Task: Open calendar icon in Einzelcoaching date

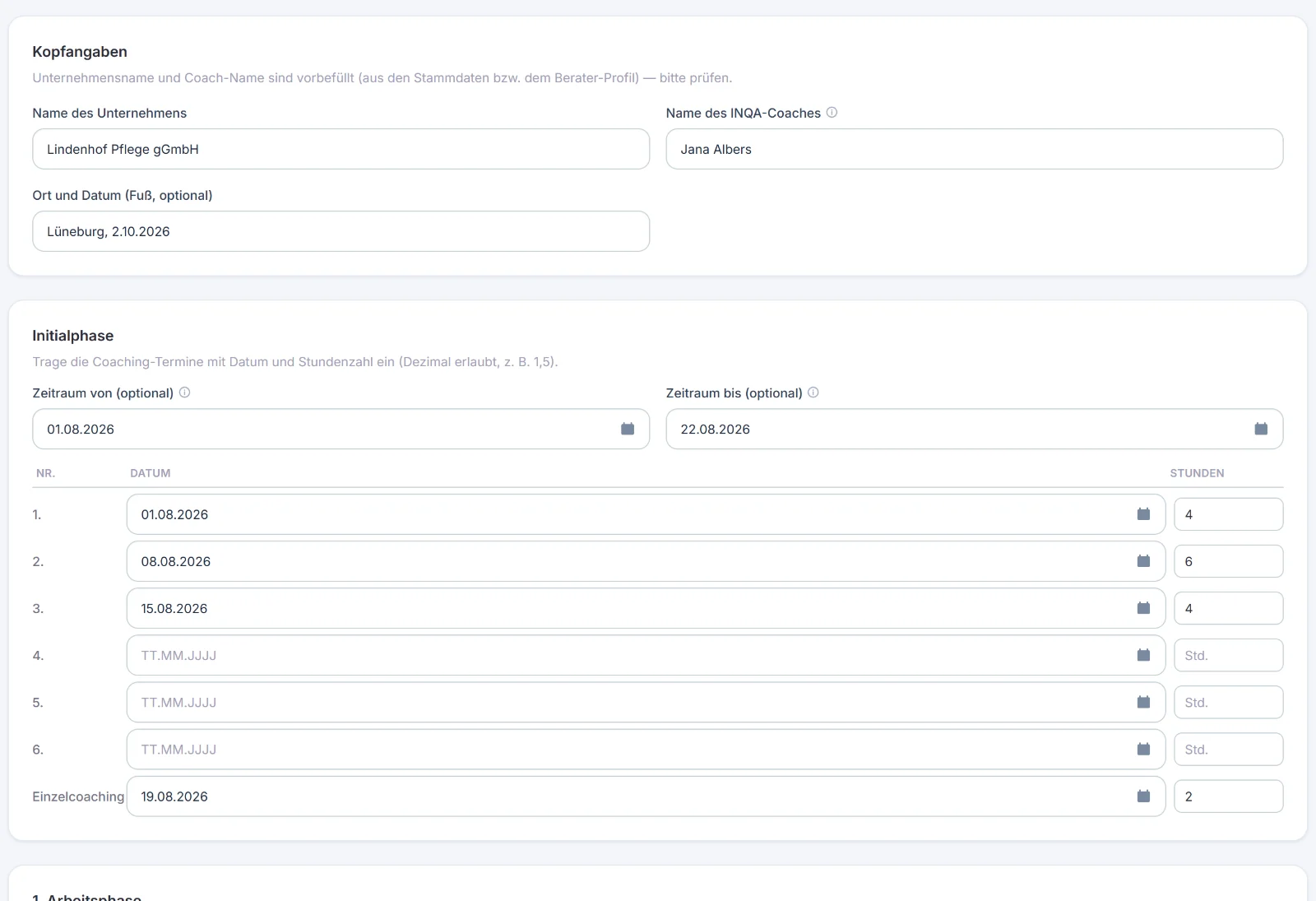Action: (1143, 797)
